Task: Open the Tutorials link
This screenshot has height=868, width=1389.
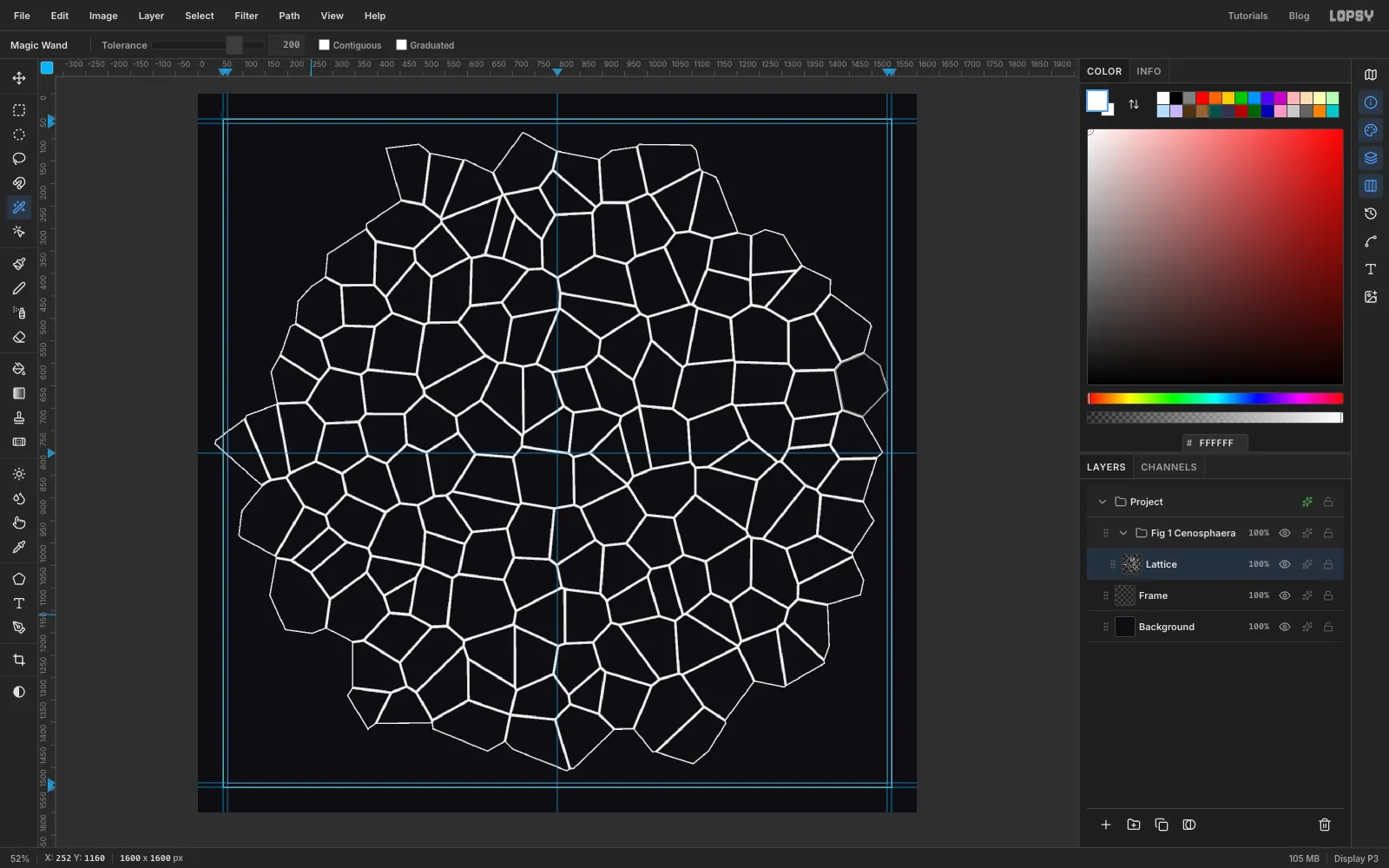Action: (1247, 16)
